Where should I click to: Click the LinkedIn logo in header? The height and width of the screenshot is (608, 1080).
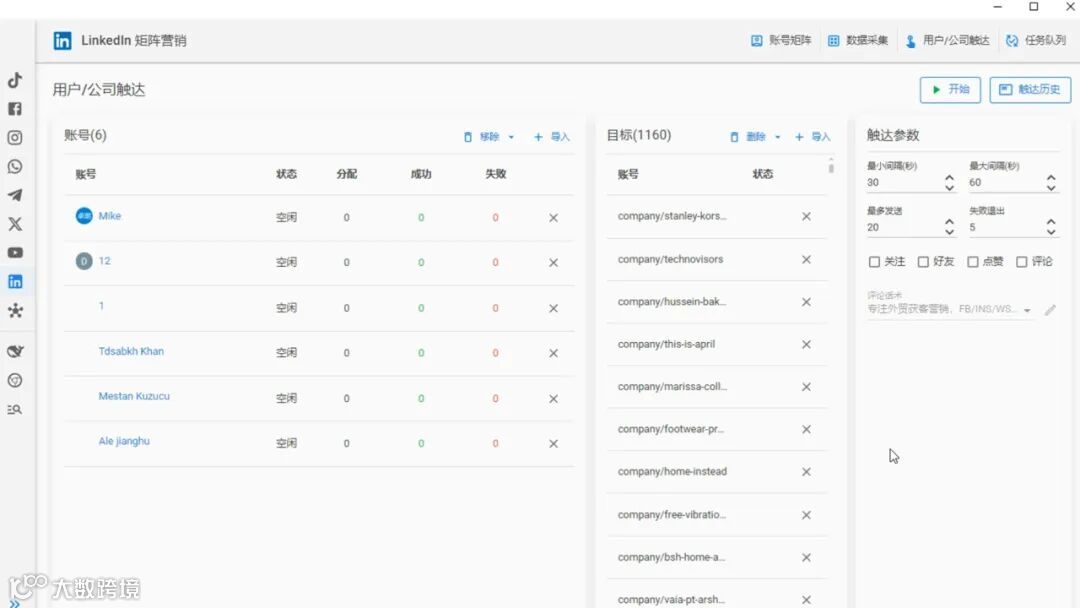tap(62, 41)
